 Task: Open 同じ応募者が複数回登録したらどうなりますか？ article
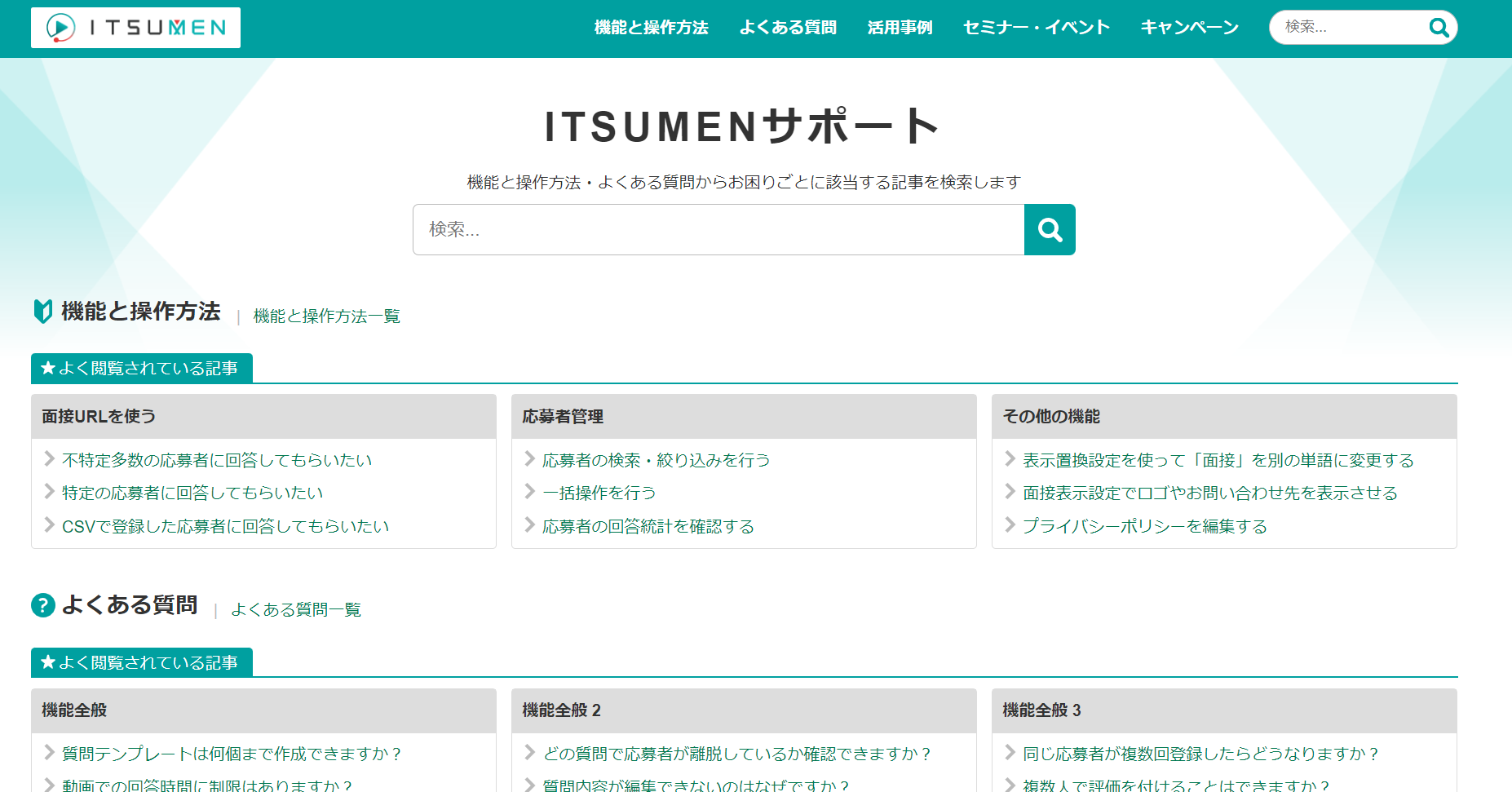[x=1201, y=754]
